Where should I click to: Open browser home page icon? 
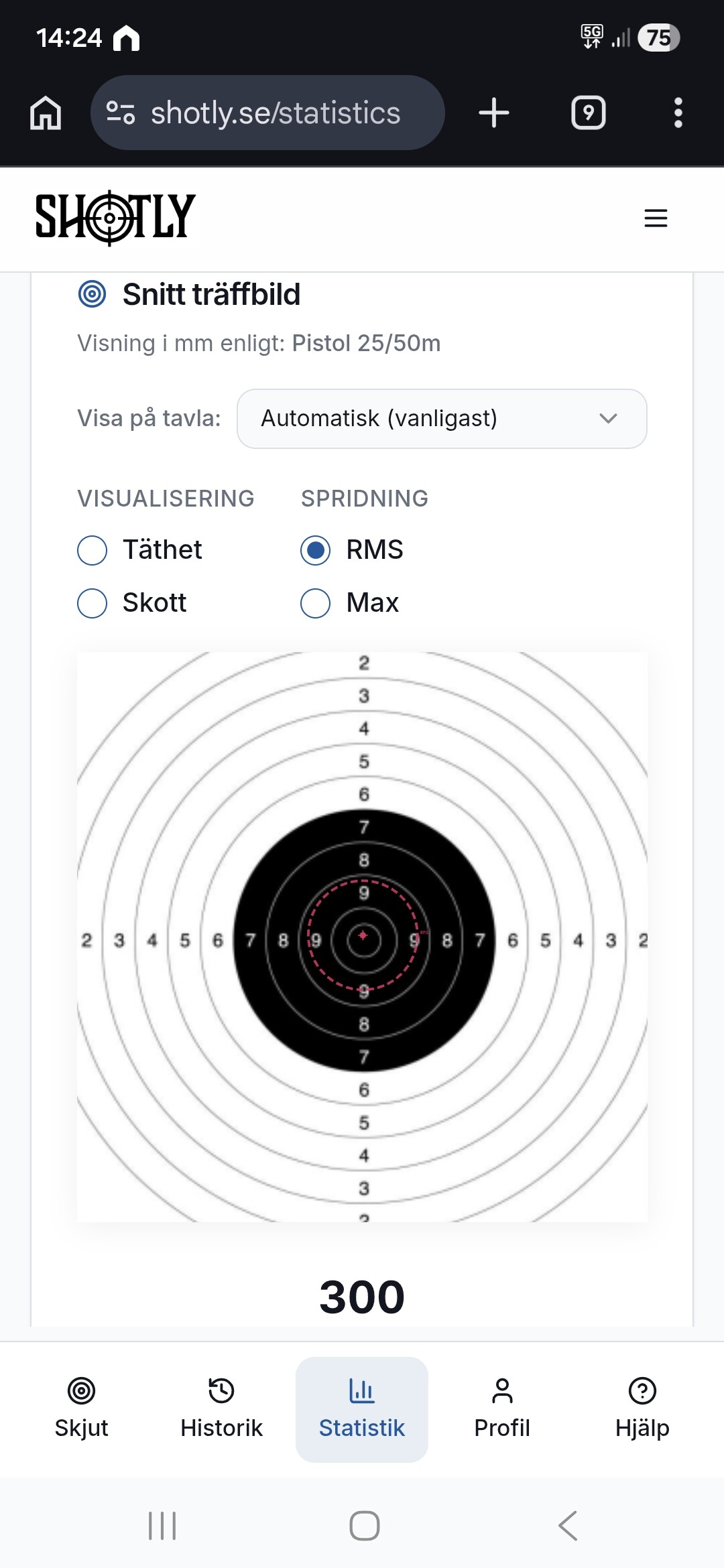[x=46, y=113]
